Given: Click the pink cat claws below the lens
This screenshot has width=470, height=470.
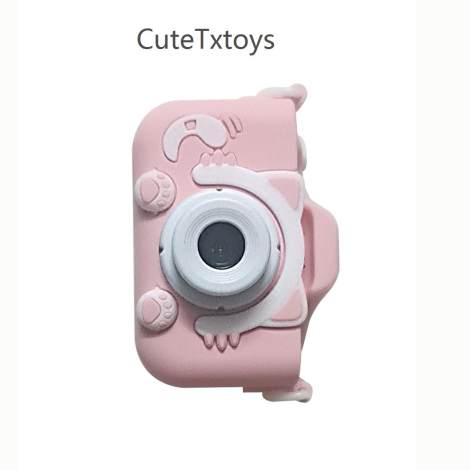Looking at the screenshot, I should point(222,341).
